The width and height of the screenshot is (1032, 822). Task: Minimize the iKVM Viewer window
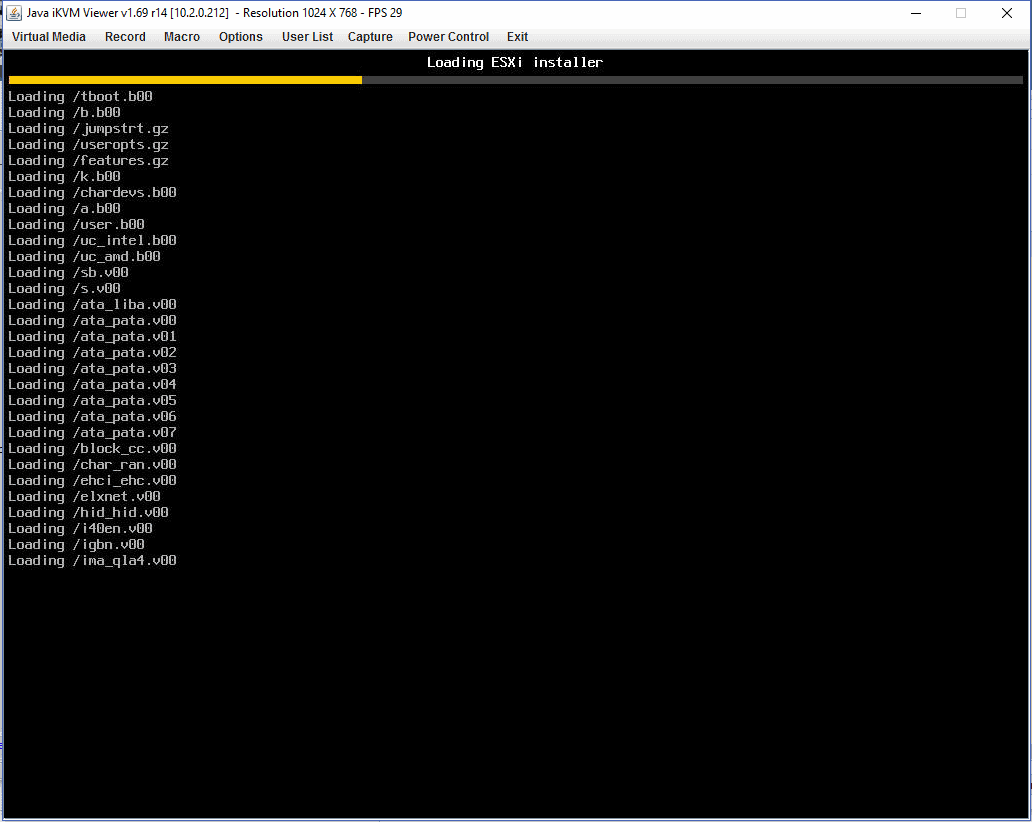point(916,13)
